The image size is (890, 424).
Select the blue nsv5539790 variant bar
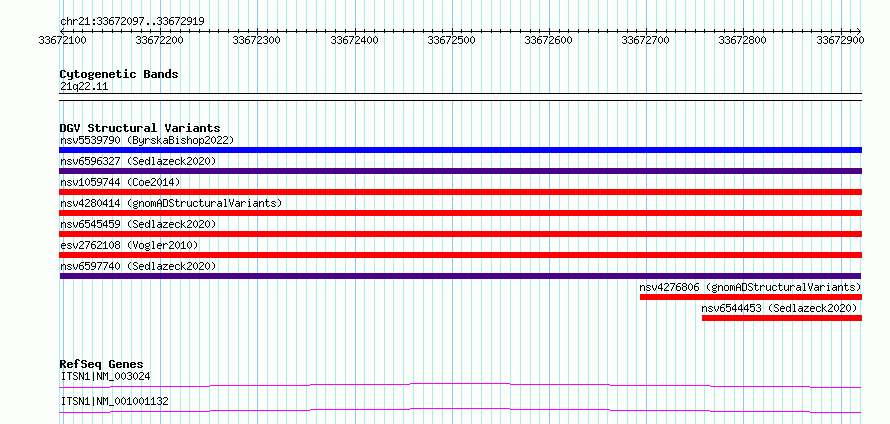460,150
